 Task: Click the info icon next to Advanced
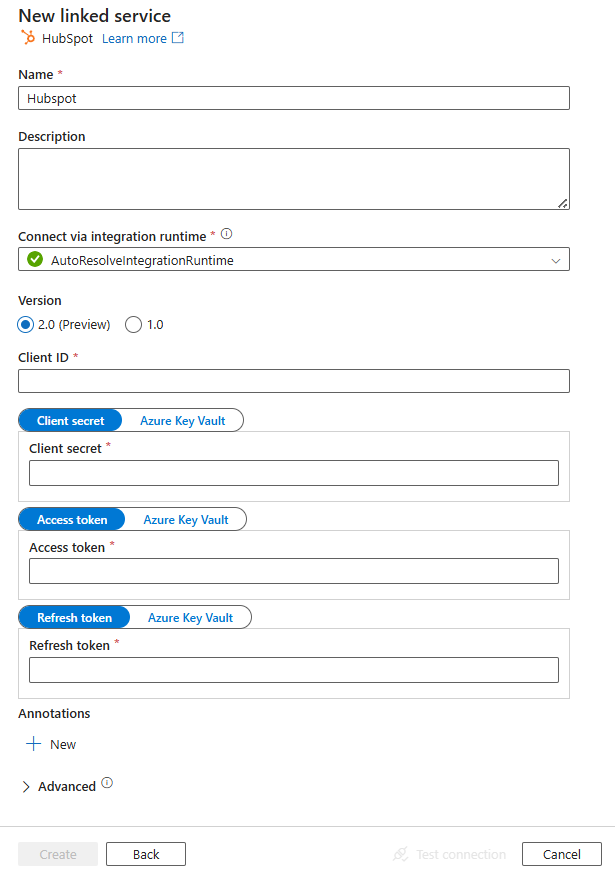[x=107, y=783]
